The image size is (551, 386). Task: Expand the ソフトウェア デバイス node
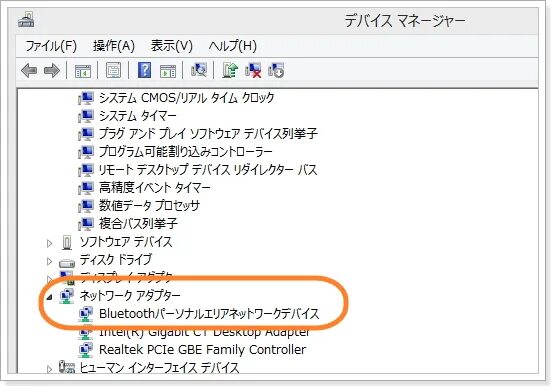point(50,243)
